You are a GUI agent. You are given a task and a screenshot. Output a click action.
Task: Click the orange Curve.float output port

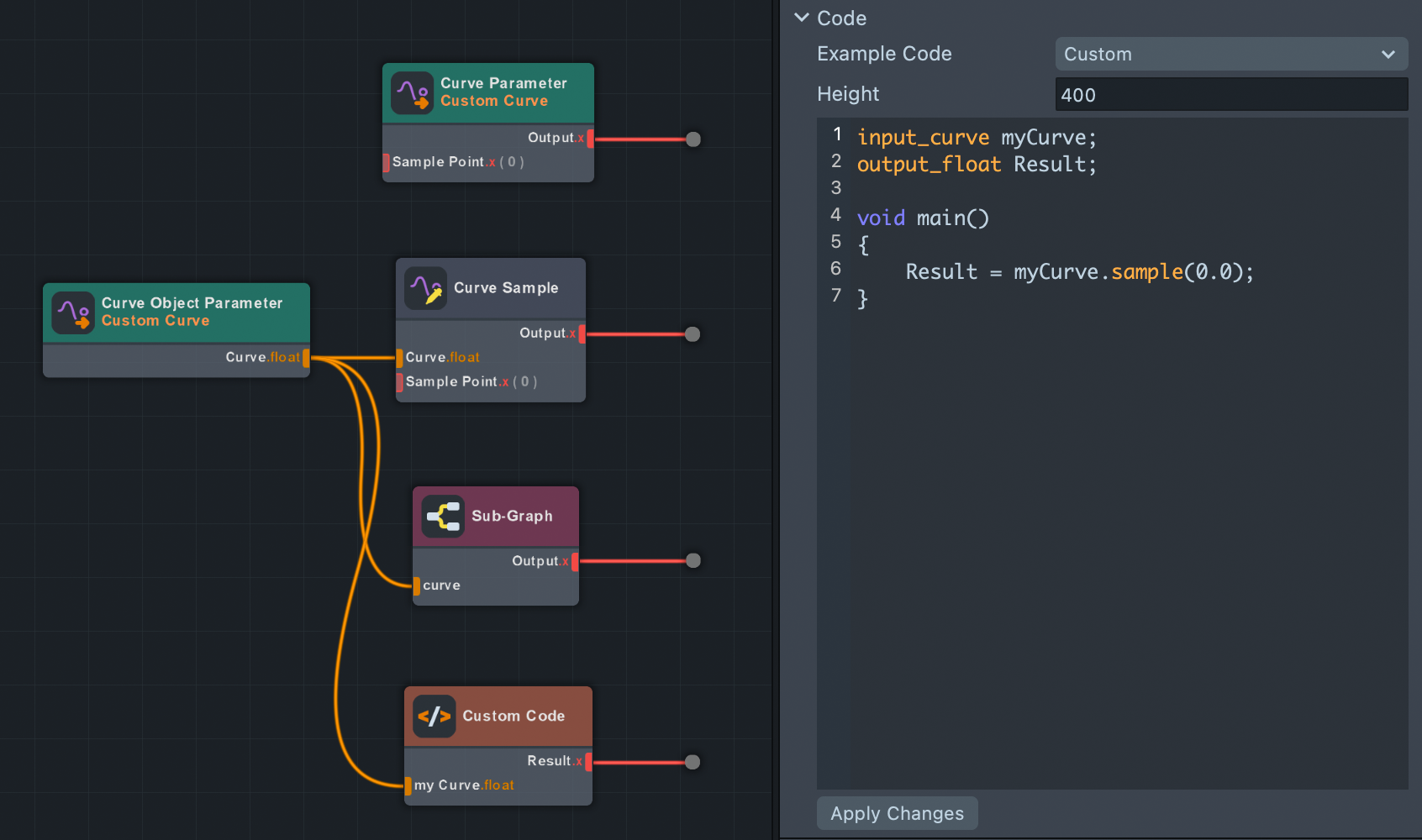pos(306,358)
